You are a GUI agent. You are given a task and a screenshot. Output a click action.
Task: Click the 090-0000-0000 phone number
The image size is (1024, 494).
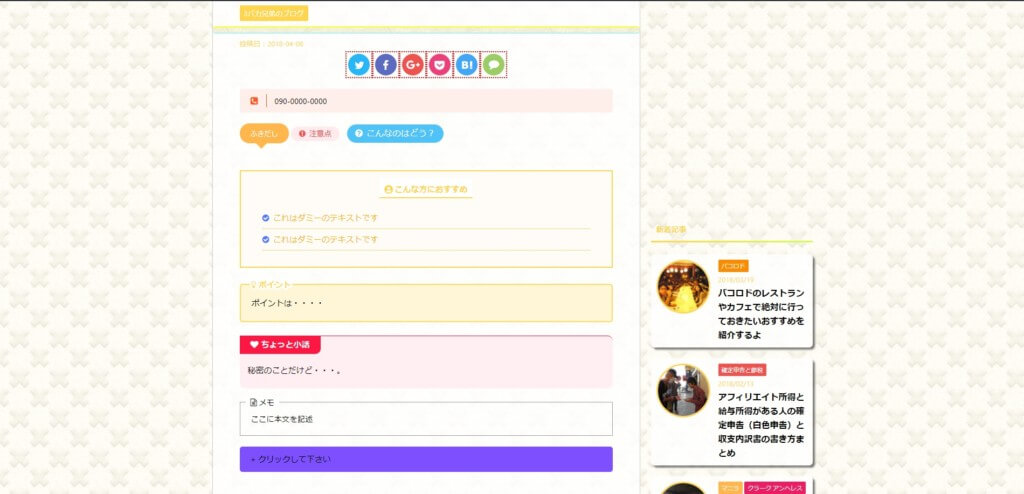[x=300, y=101]
